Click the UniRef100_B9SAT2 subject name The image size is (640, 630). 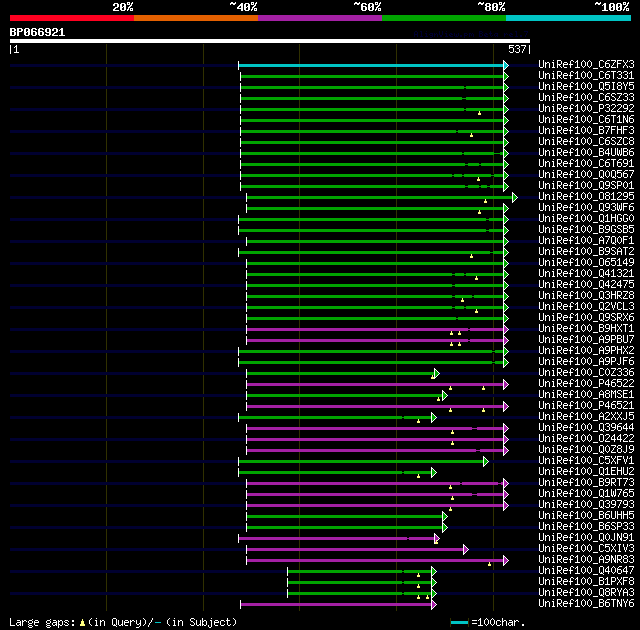pos(586,252)
